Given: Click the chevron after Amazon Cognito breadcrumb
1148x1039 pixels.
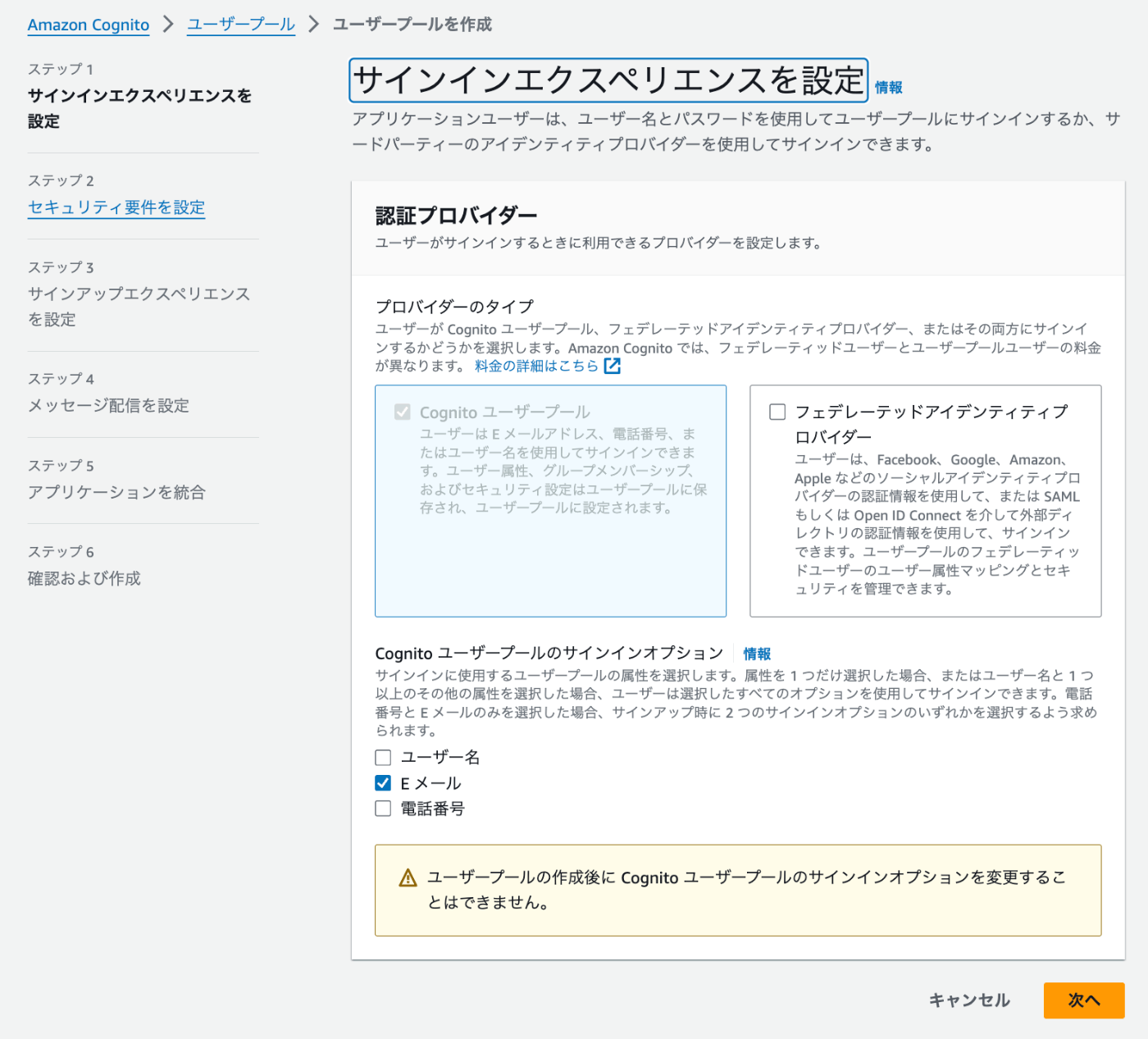Looking at the screenshot, I should click(168, 25).
